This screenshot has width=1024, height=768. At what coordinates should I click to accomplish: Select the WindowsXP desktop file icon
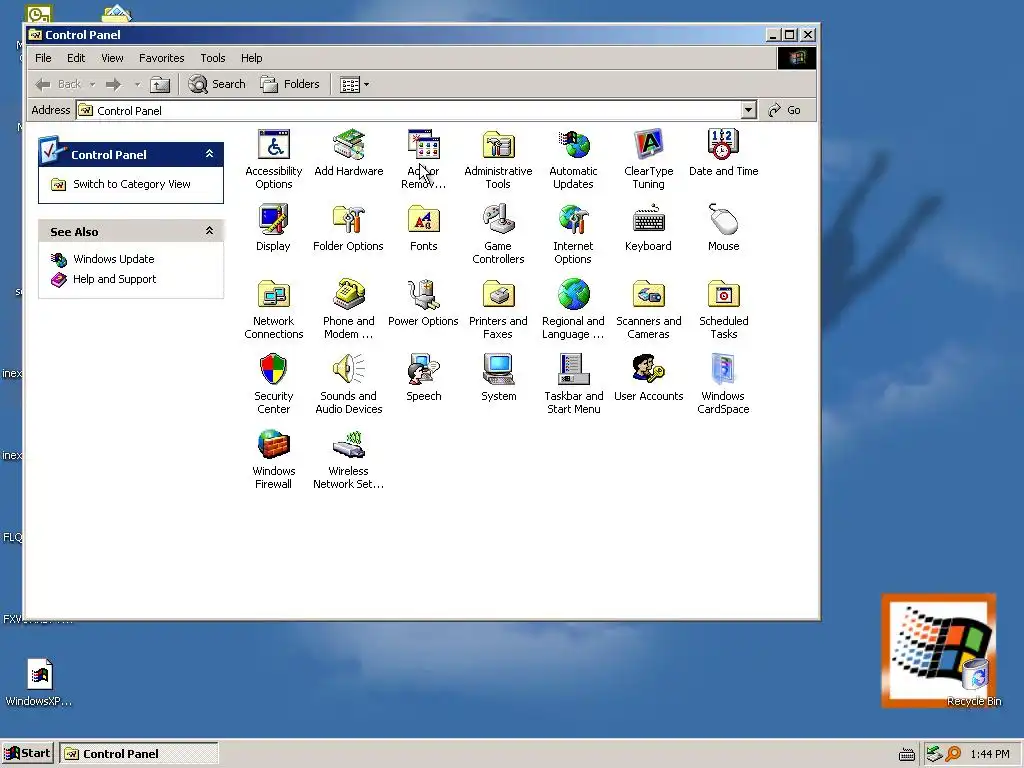point(39,682)
